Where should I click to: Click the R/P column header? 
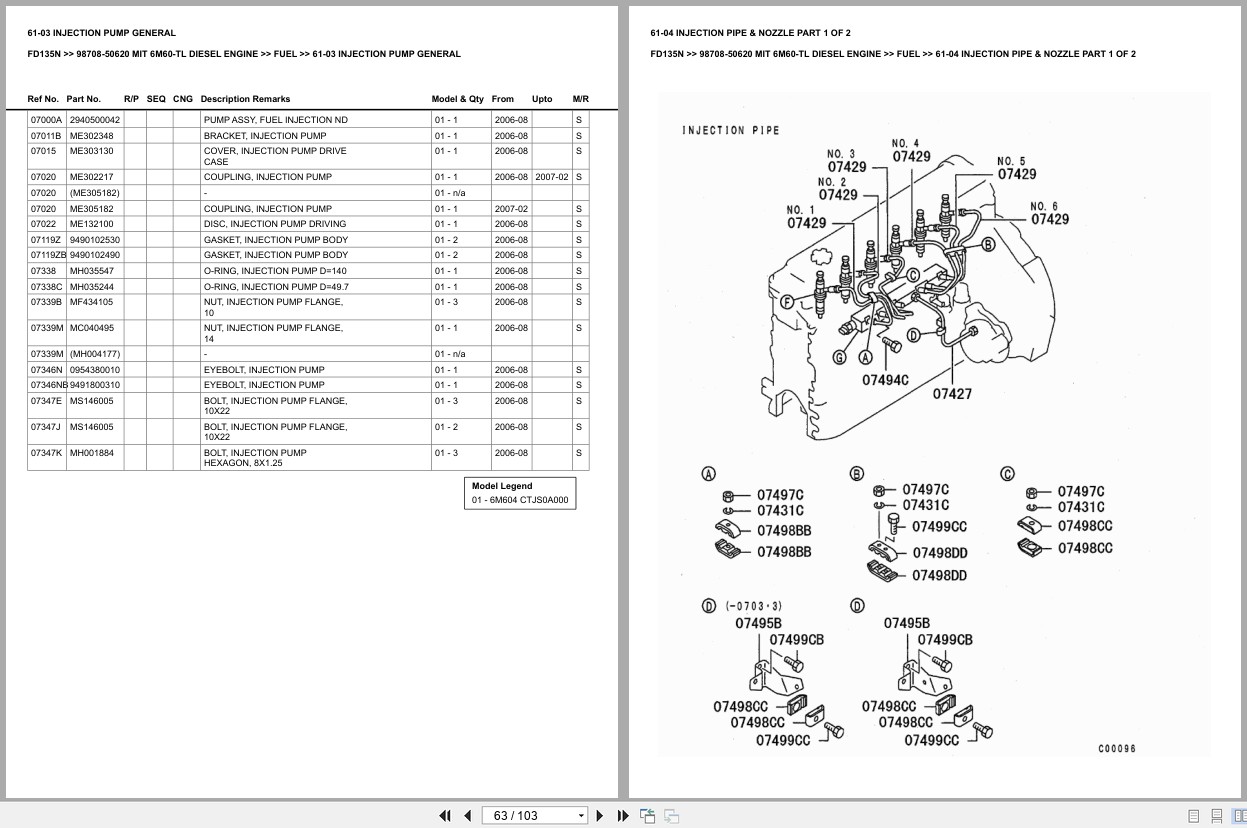[131, 99]
